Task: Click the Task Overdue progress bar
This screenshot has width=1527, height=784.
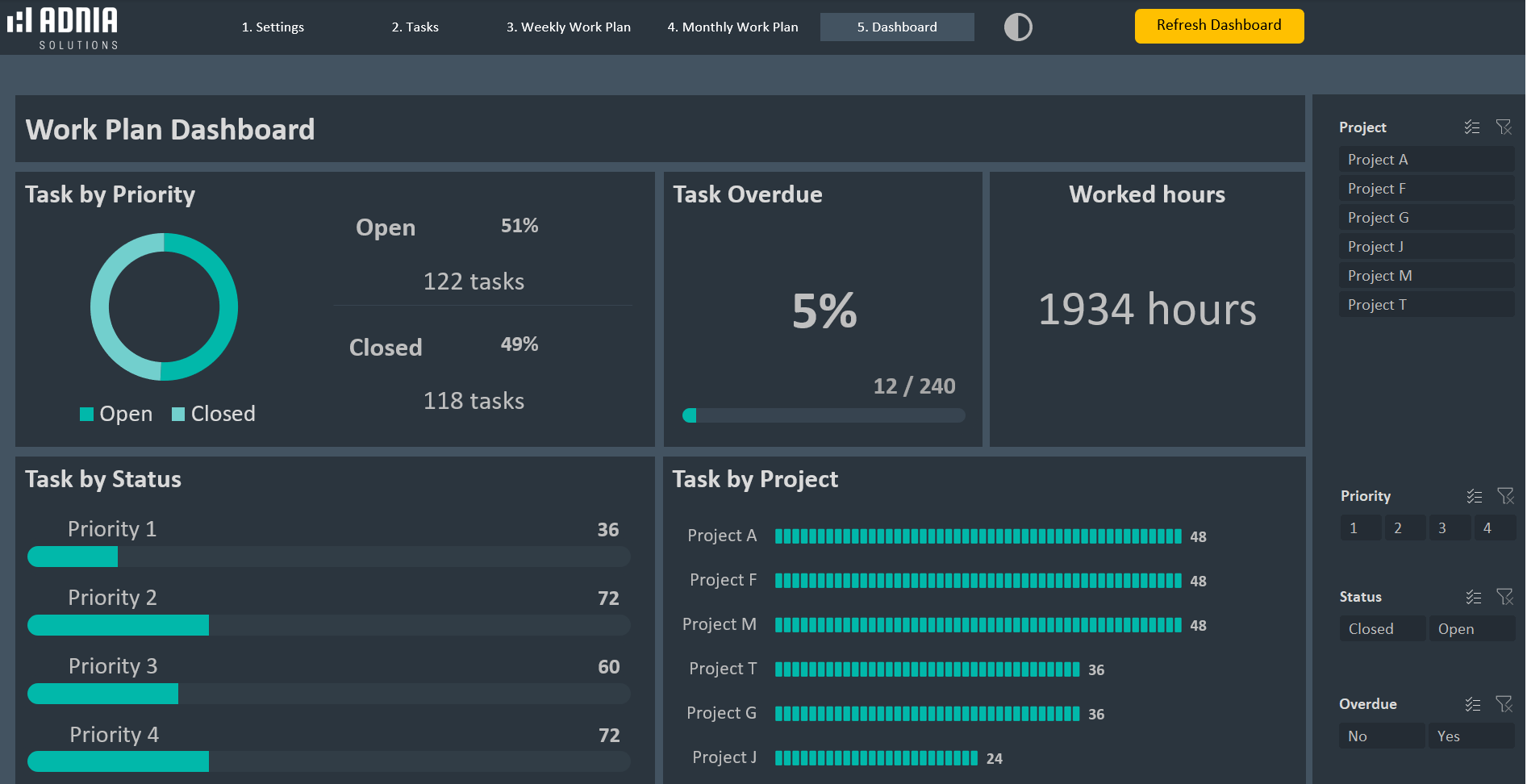Action: pyautogui.click(x=823, y=415)
